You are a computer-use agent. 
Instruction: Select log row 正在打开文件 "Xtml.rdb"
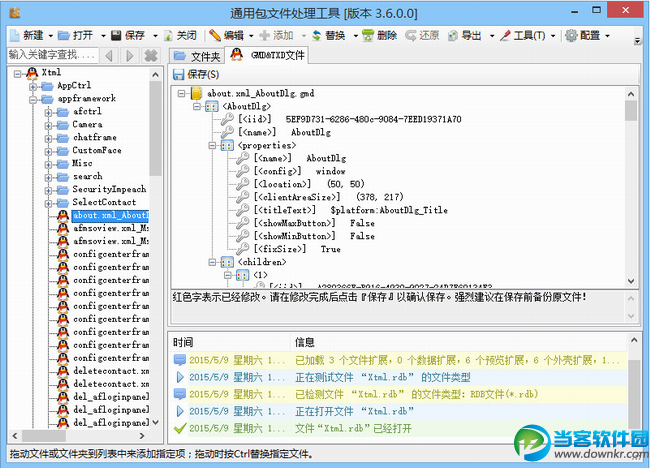pyautogui.click(x=399, y=411)
